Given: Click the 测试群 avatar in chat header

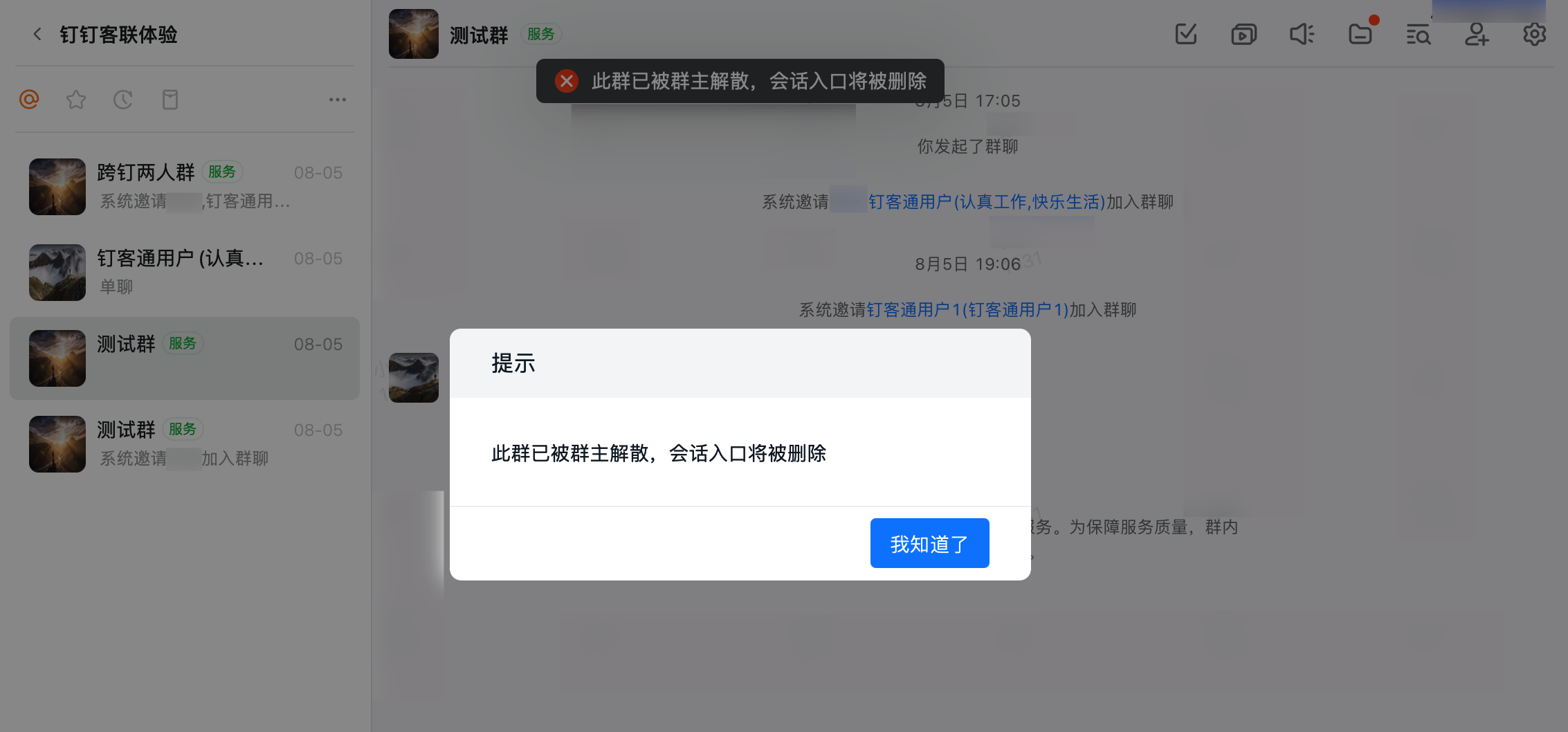Looking at the screenshot, I should [414, 34].
